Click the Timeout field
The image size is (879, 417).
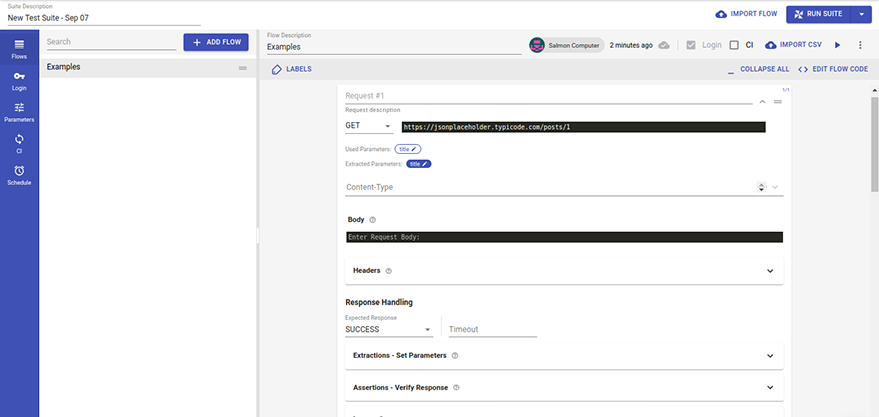tap(493, 330)
